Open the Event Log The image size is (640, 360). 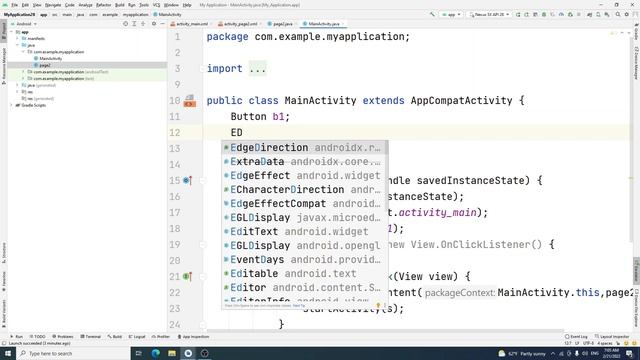tap(576, 337)
